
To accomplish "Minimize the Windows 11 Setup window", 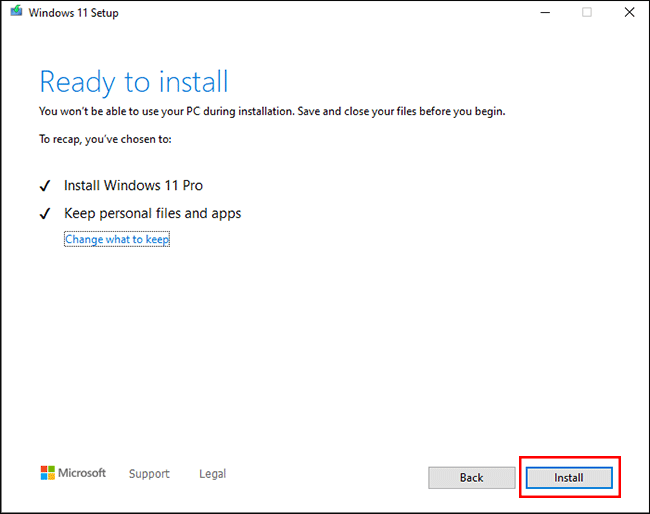I will pos(545,12).
